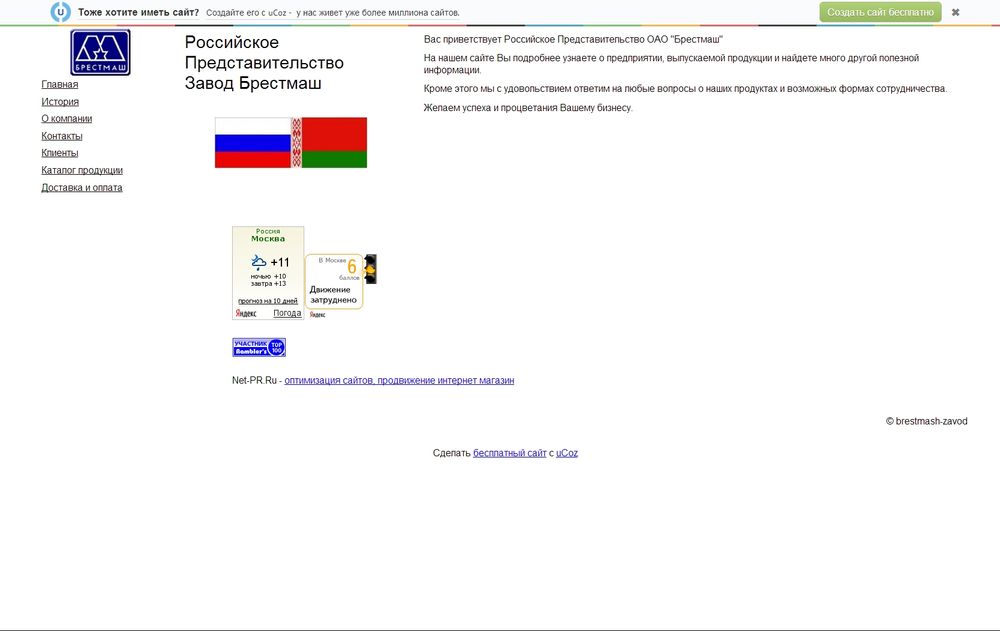The height and width of the screenshot is (631, 1000).
Task: Click the 'Яндекс' logo in weather widget
Action: click(x=246, y=313)
